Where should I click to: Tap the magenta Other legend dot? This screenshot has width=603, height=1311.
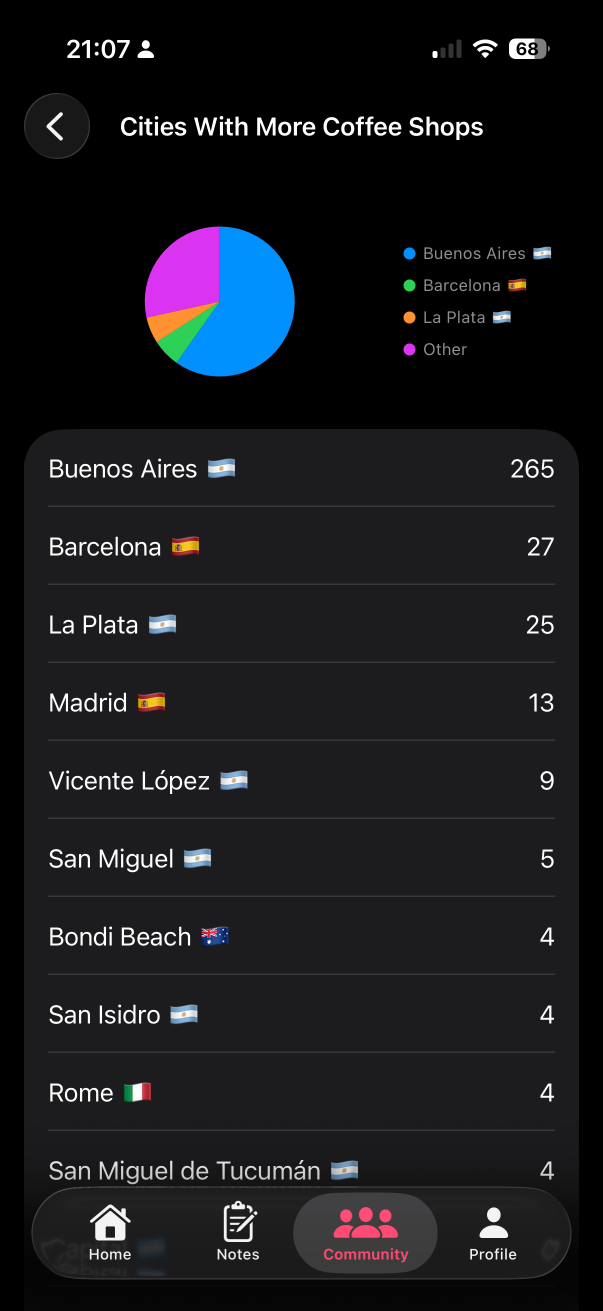(409, 350)
